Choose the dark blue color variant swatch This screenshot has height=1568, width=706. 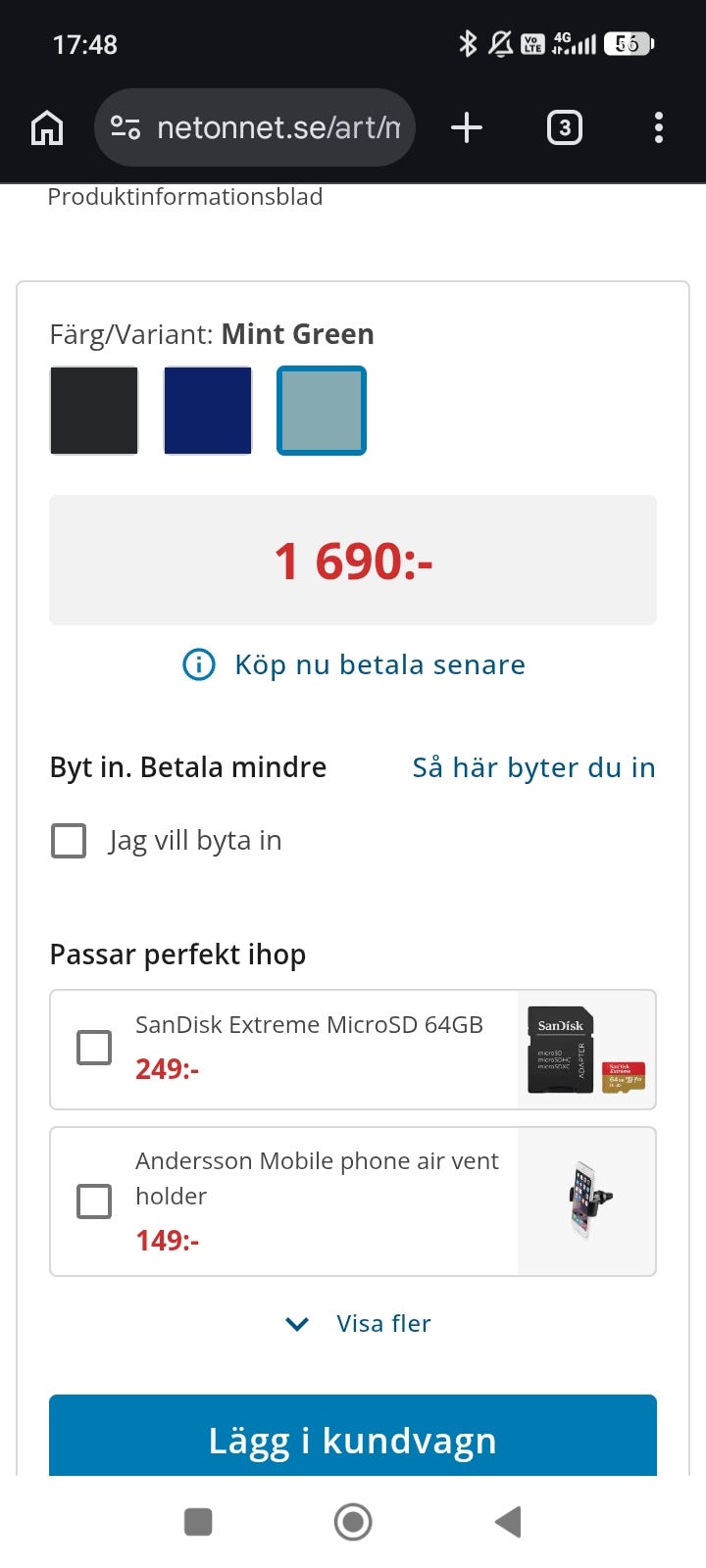208,411
